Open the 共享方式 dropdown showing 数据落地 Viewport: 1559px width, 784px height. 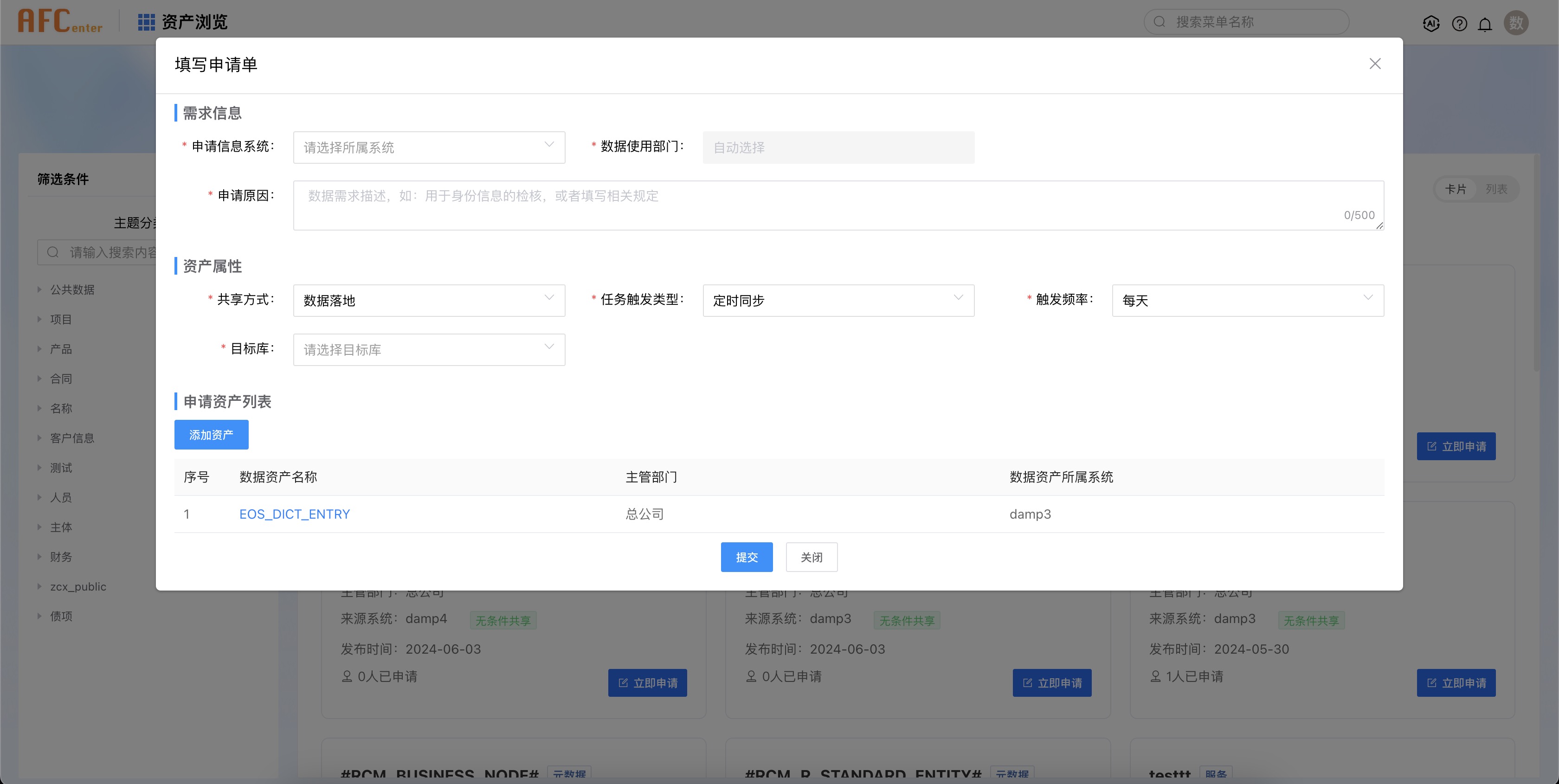(x=428, y=301)
